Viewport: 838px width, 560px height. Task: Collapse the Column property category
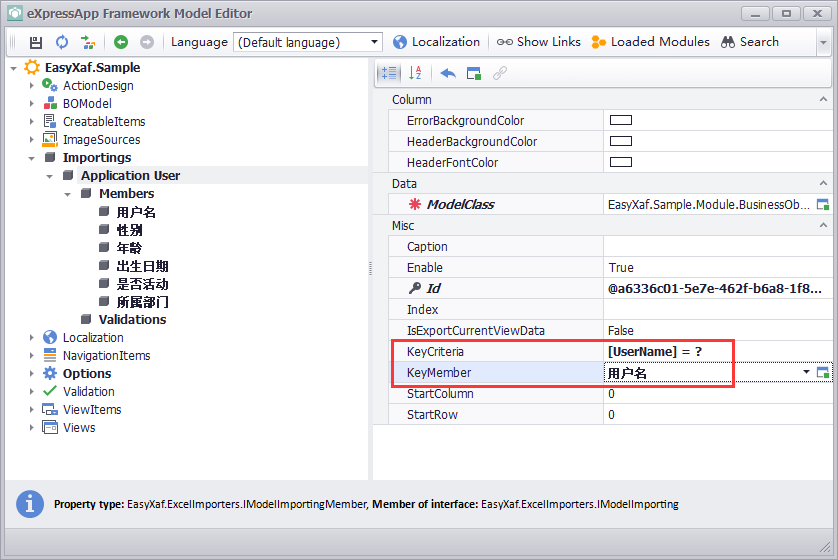pos(824,100)
